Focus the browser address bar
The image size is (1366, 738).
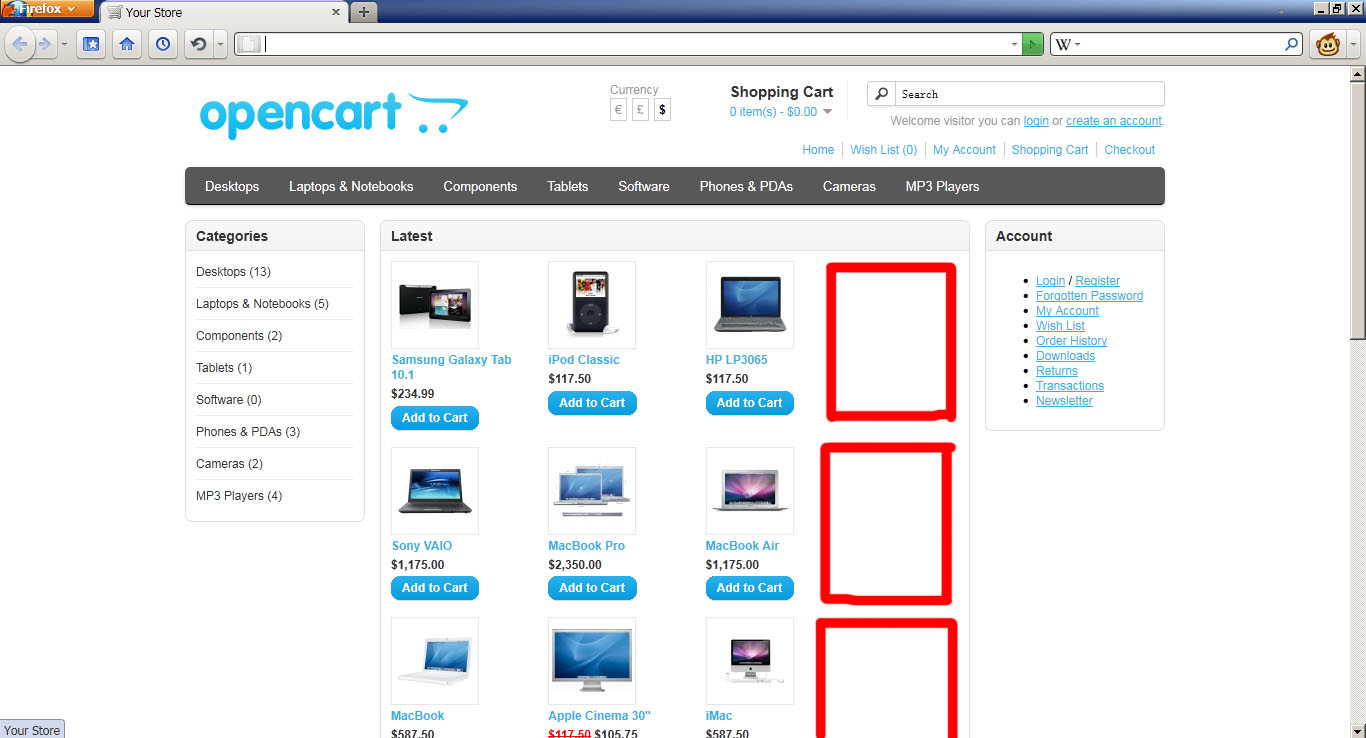635,44
